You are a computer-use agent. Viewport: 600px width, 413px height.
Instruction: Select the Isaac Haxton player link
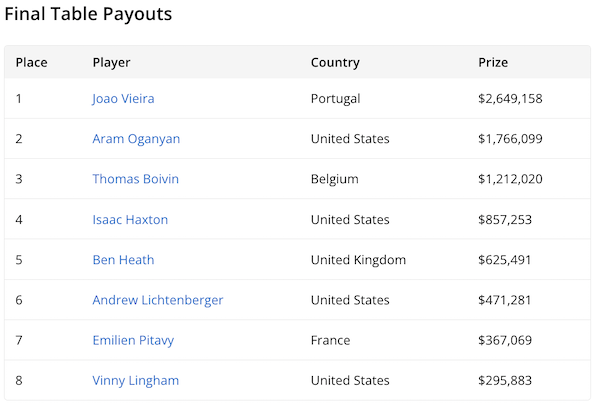pyautogui.click(x=130, y=219)
